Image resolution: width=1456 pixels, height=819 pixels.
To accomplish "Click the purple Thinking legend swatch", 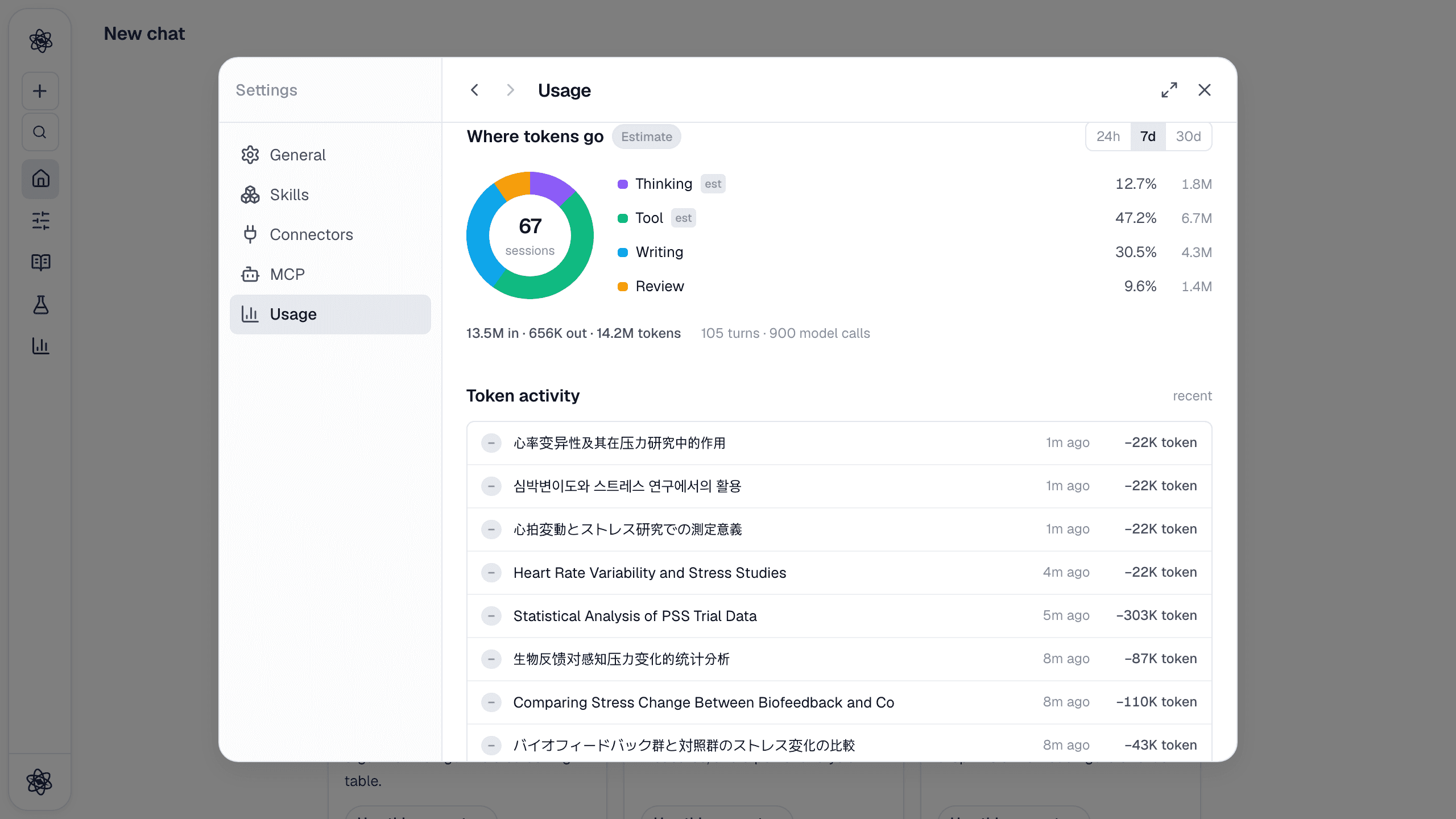I will click(x=623, y=184).
